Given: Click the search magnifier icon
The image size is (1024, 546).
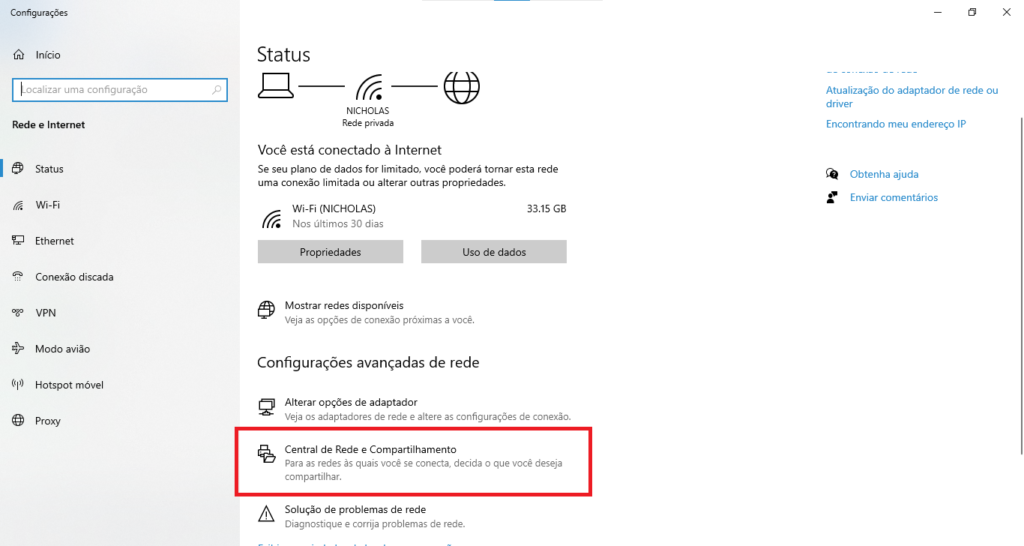Looking at the screenshot, I should point(217,89).
